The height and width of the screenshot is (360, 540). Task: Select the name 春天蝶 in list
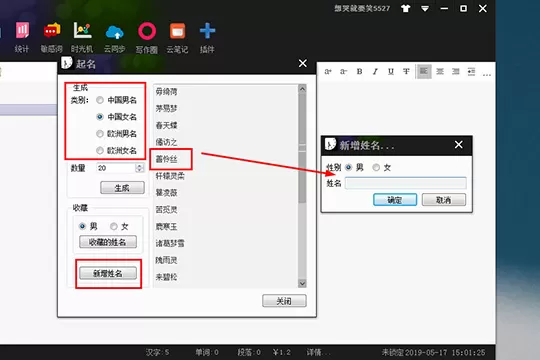166,125
